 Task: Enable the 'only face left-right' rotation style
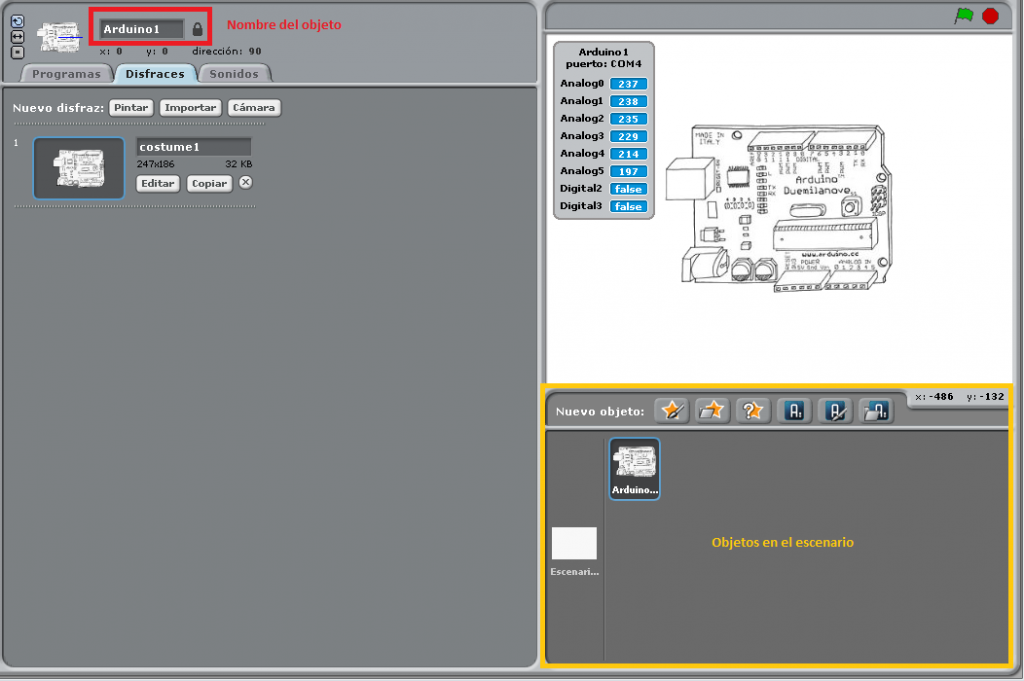[17, 36]
